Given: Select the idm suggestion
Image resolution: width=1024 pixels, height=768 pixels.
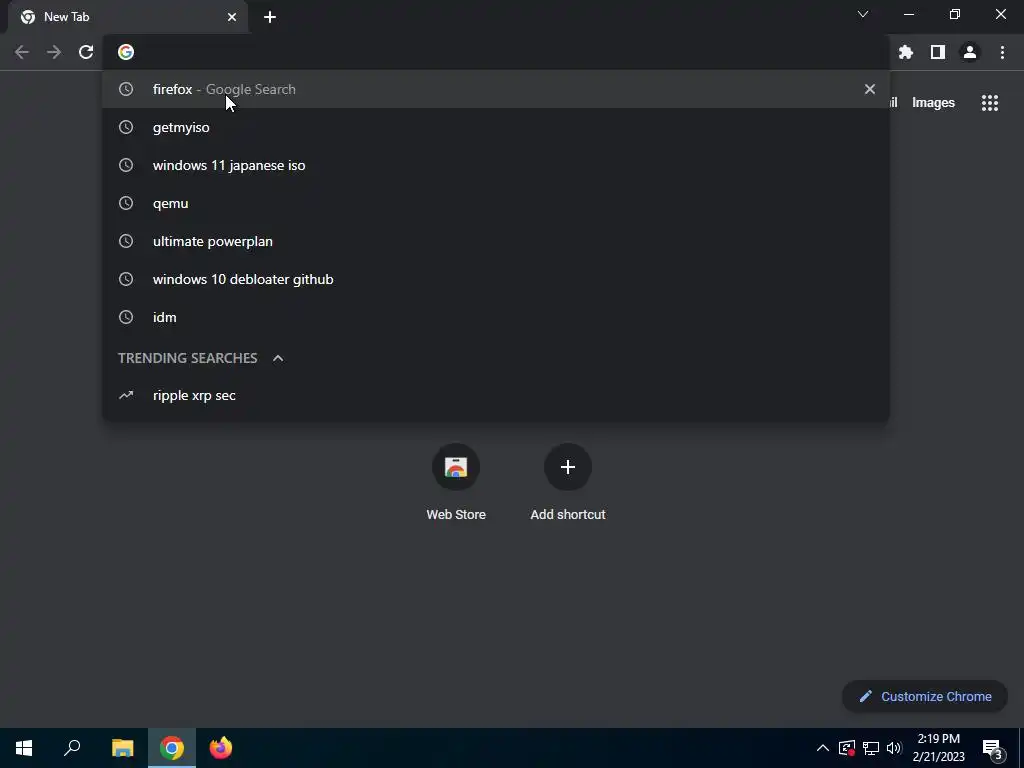Looking at the screenshot, I should click(496, 317).
